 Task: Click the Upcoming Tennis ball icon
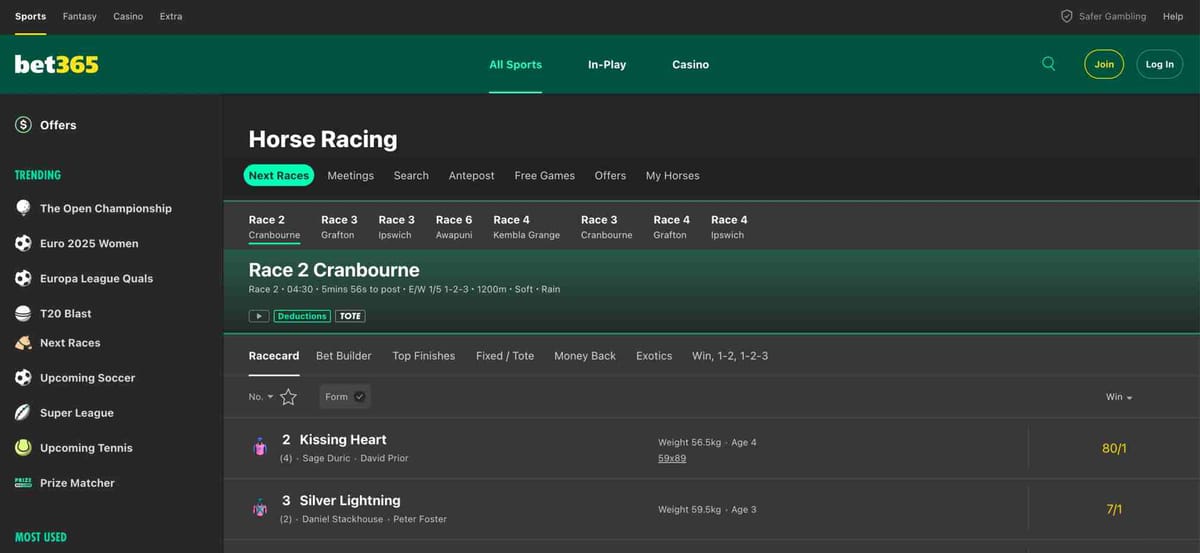click(23, 448)
